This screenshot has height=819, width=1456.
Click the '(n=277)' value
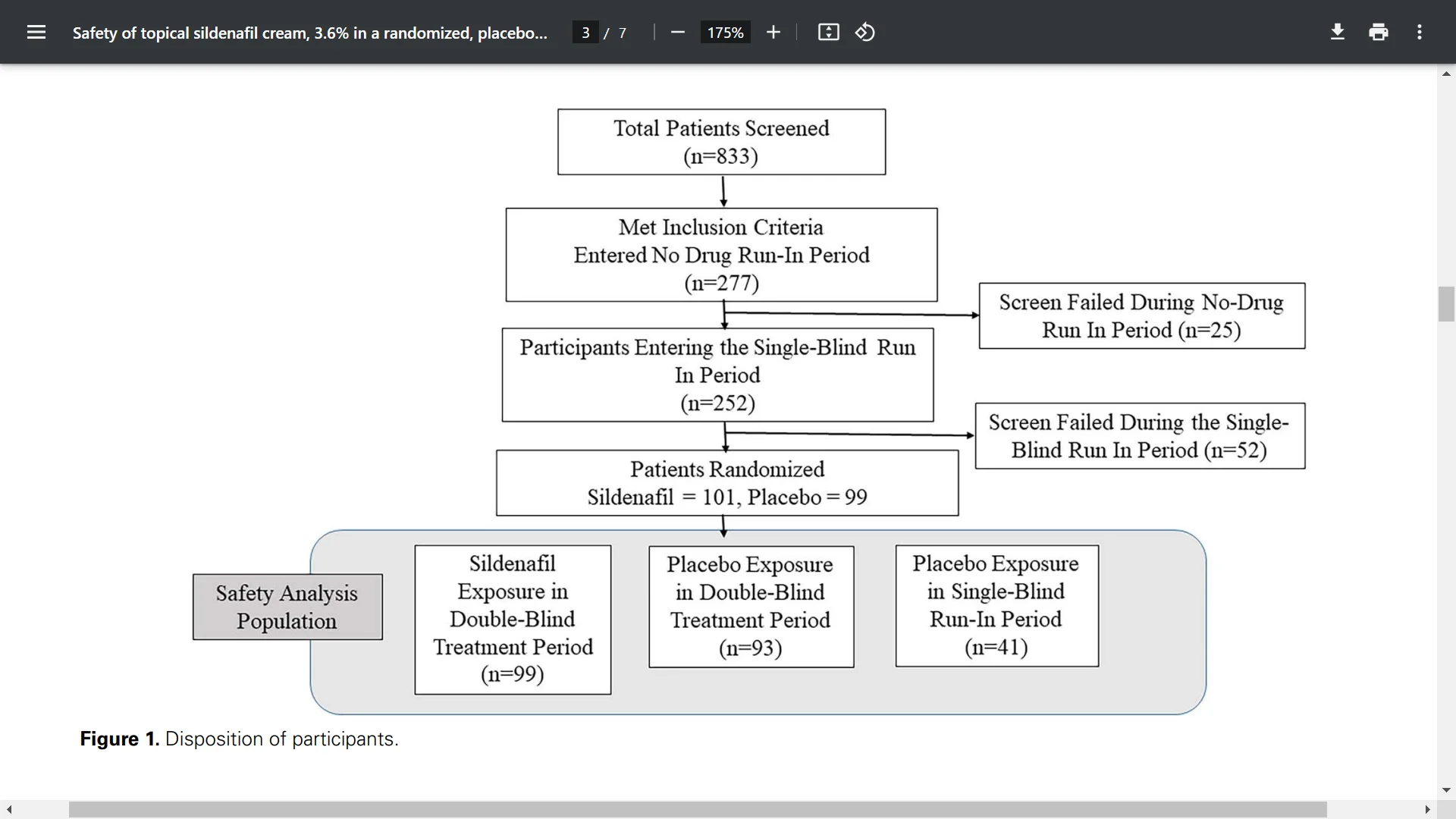pyautogui.click(x=721, y=284)
